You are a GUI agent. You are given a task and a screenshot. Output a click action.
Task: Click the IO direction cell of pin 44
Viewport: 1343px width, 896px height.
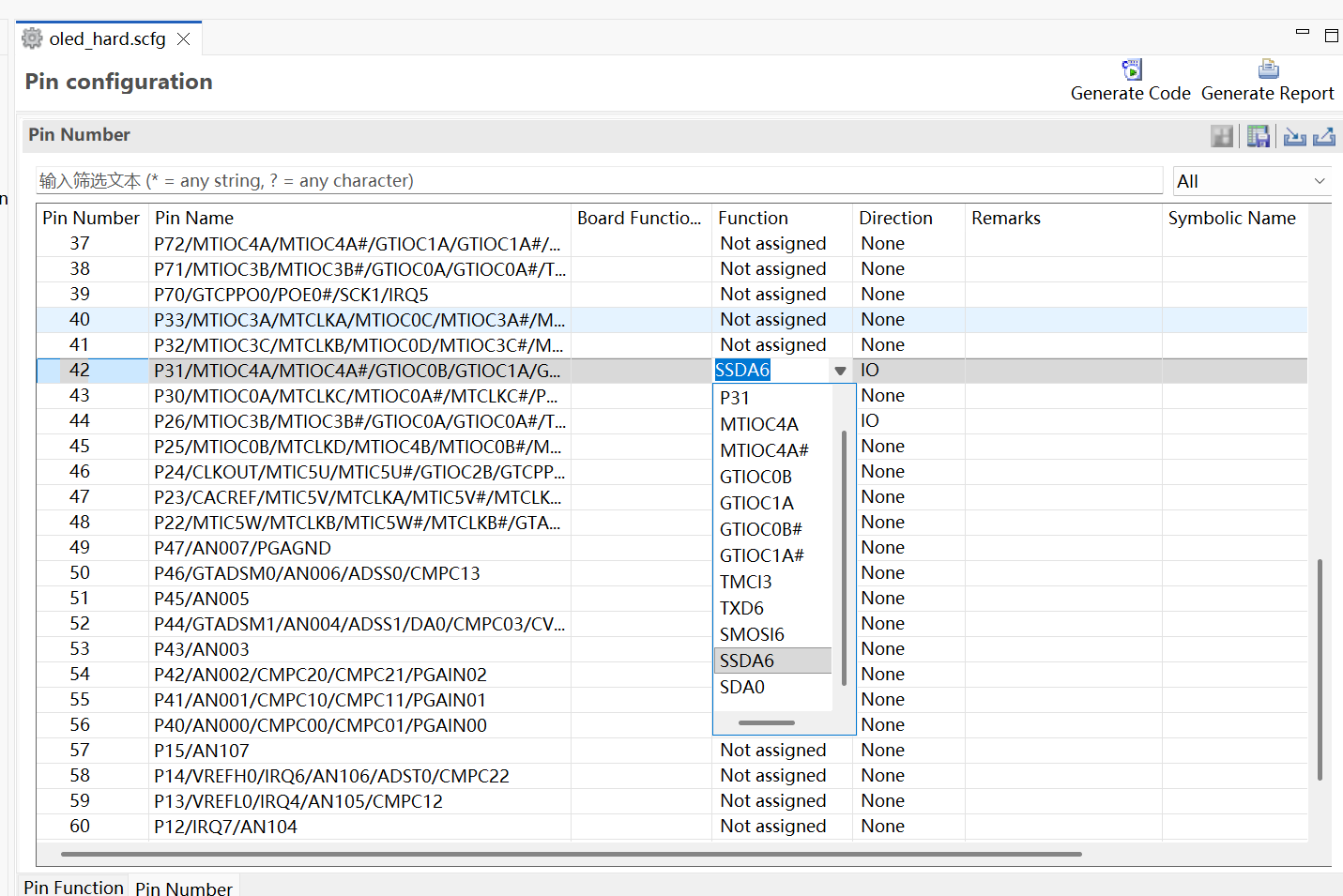pos(908,421)
